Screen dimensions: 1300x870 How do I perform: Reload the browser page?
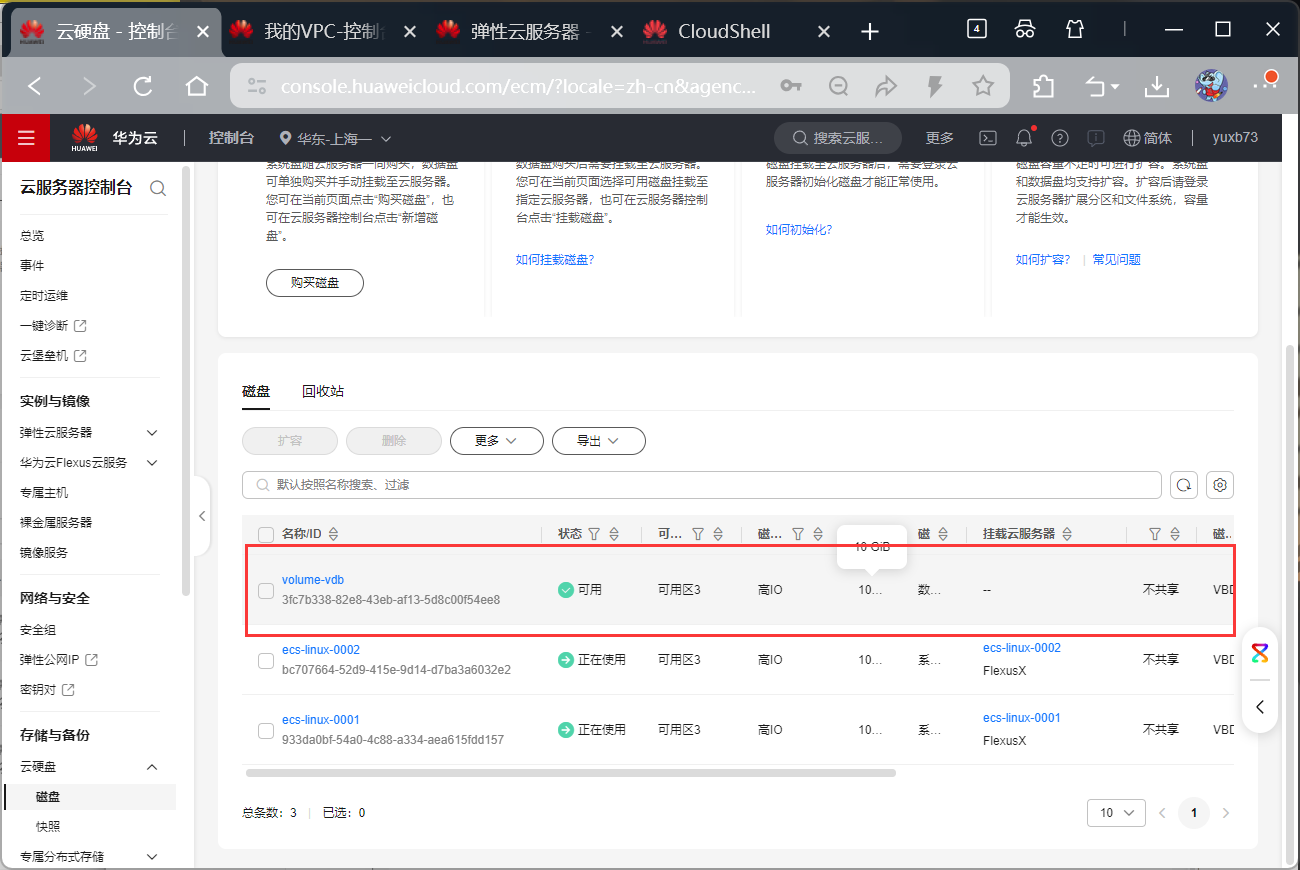coord(143,87)
